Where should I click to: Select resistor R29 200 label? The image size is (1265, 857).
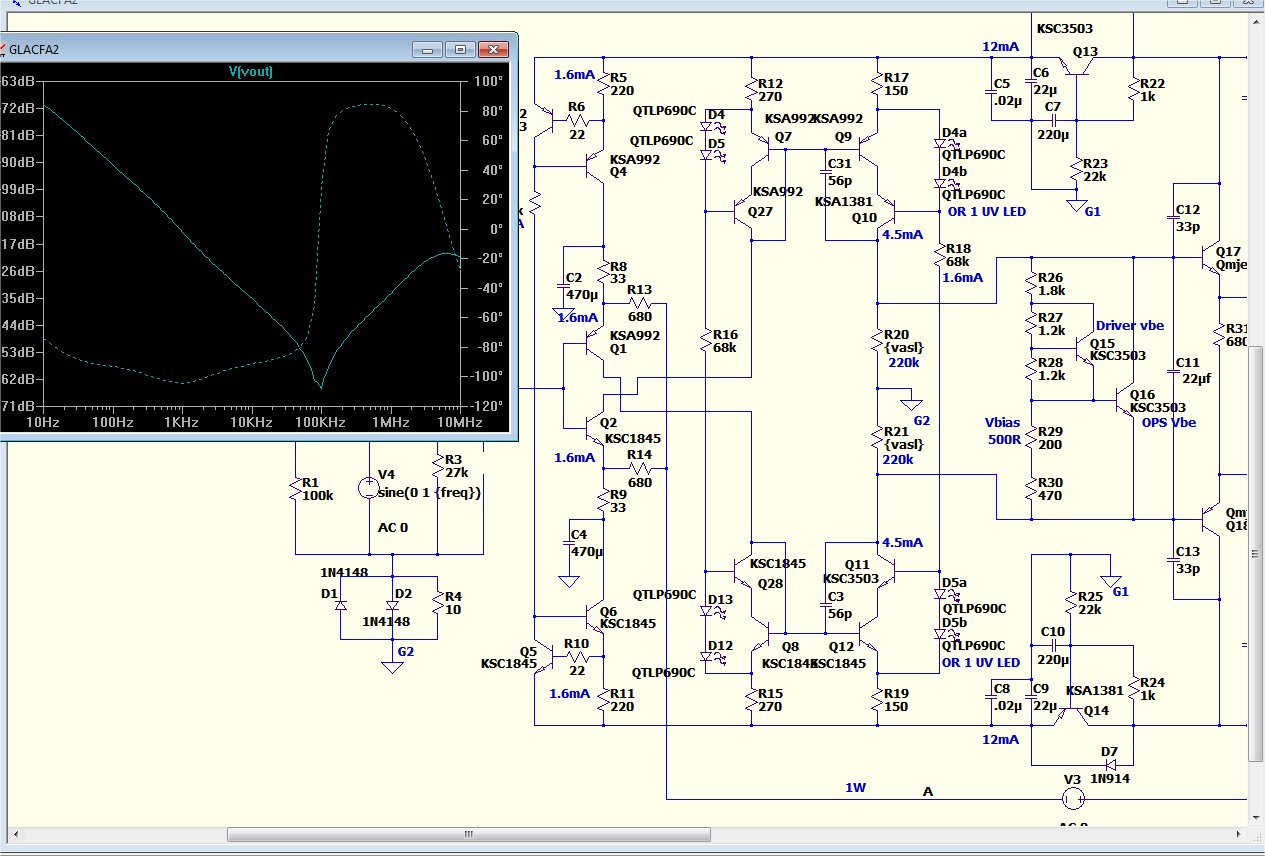(1051, 437)
